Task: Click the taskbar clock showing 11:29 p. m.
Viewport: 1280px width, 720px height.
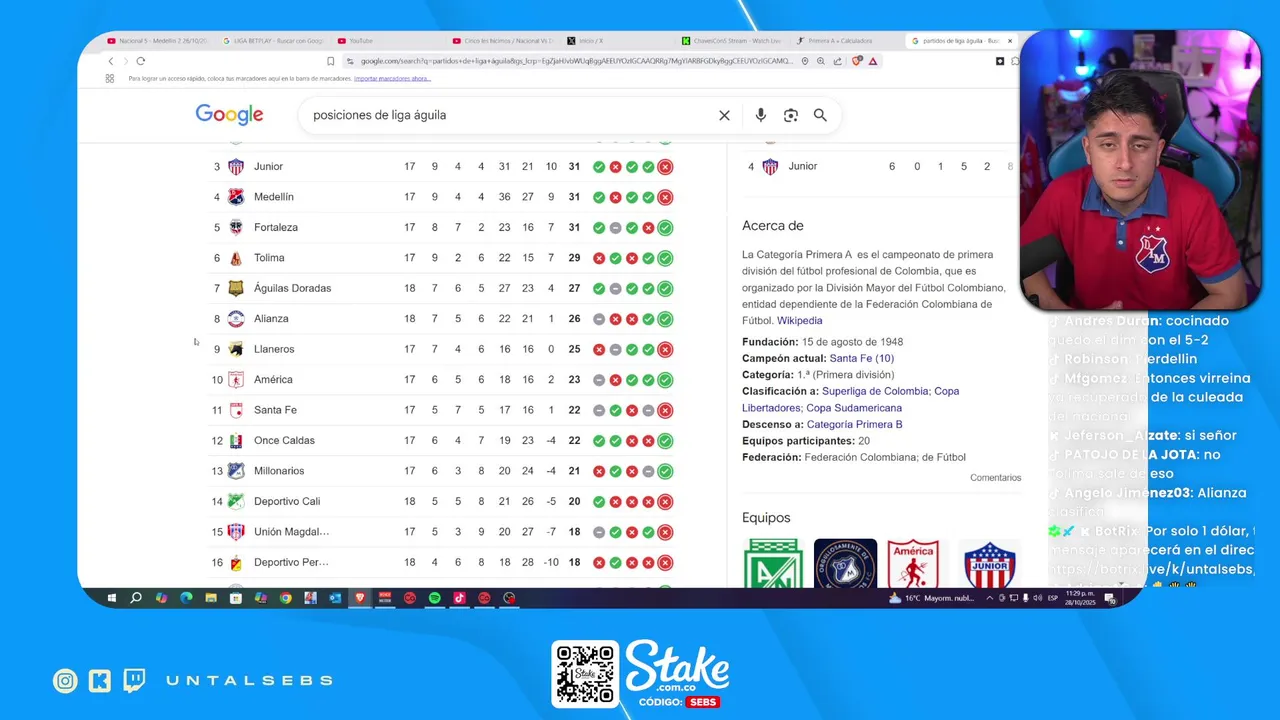Action: pyautogui.click(x=1079, y=598)
